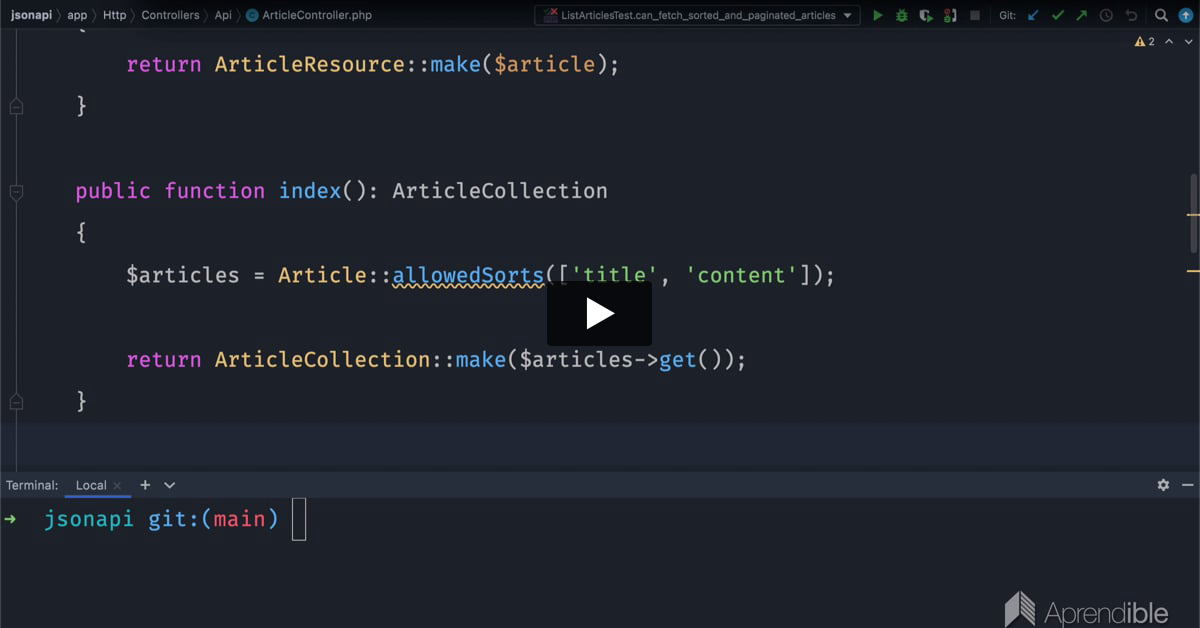Image resolution: width=1200 pixels, height=628 pixels.
Task: Open Search Everywhere magnifier
Action: pyautogui.click(x=1161, y=15)
